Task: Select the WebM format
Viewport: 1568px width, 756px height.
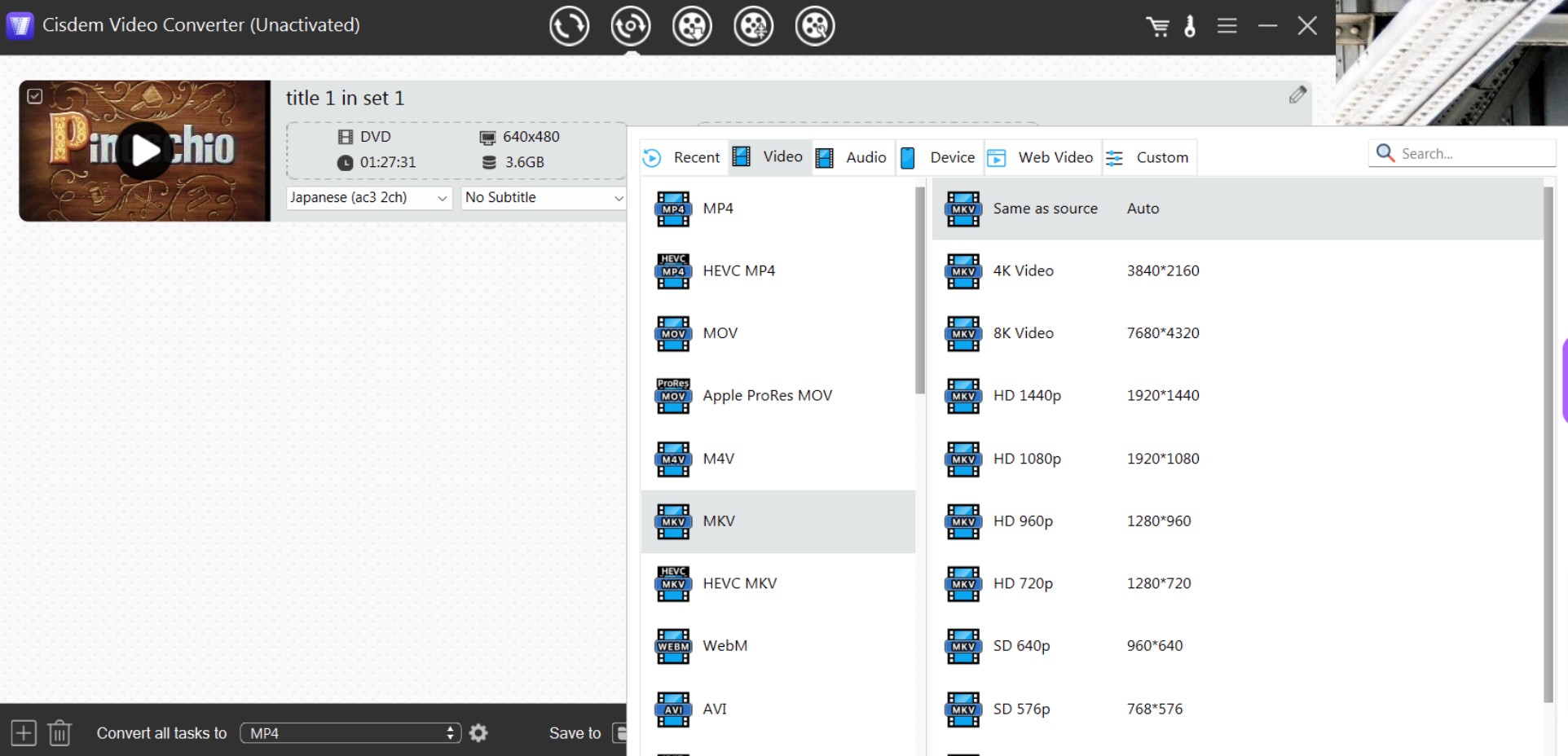Action: pyautogui.click(x=777, y=646)
